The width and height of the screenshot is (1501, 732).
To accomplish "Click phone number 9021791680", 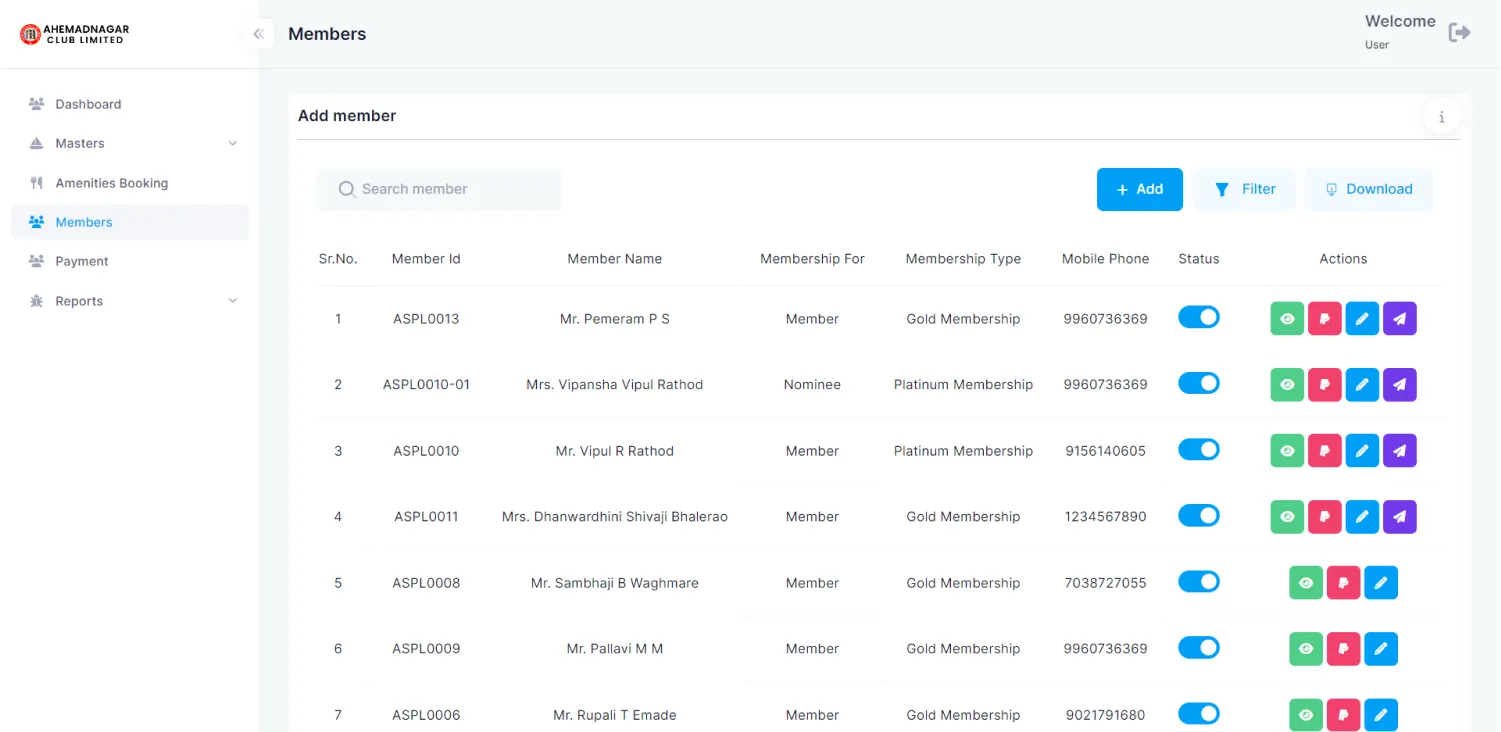I will point(1106,715).
